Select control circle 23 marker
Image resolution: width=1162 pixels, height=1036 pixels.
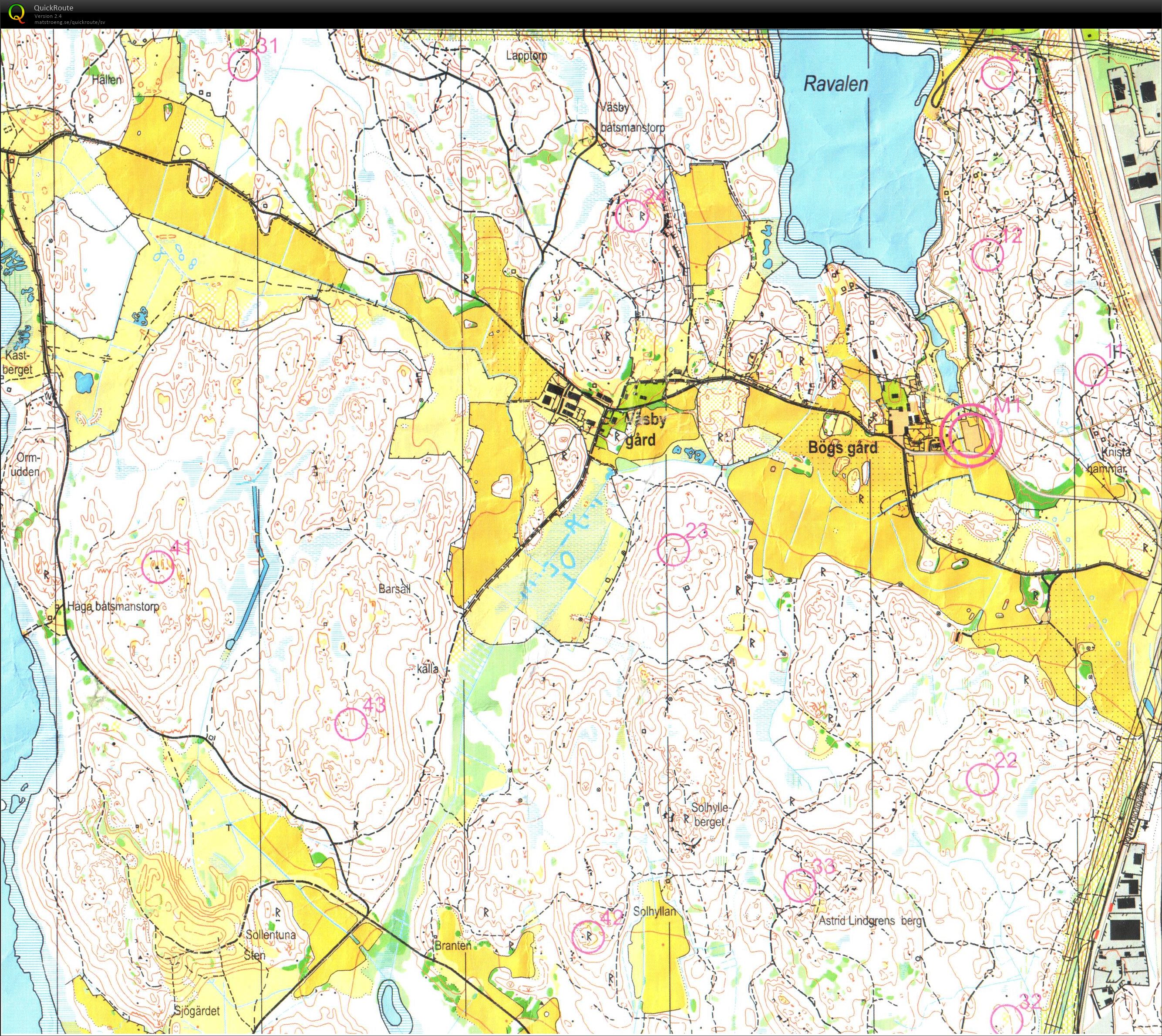click(674, 550)
